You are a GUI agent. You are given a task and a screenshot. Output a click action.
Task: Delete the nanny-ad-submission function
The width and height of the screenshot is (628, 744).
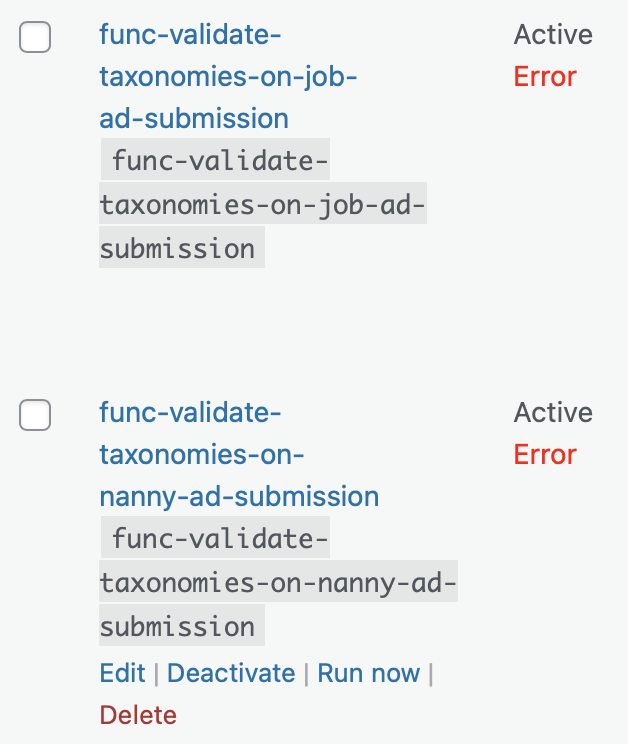[x=138, y=715]
